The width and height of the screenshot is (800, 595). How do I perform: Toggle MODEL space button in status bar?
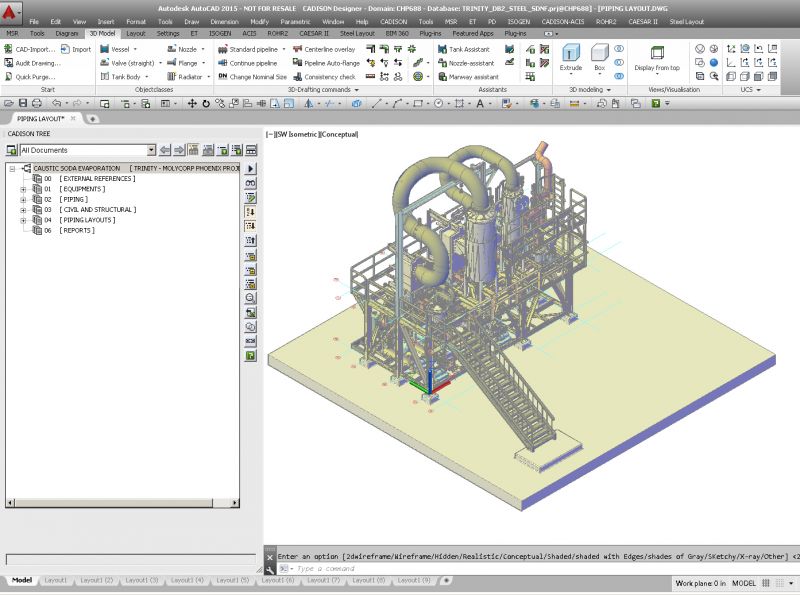[x=744, y=583]
